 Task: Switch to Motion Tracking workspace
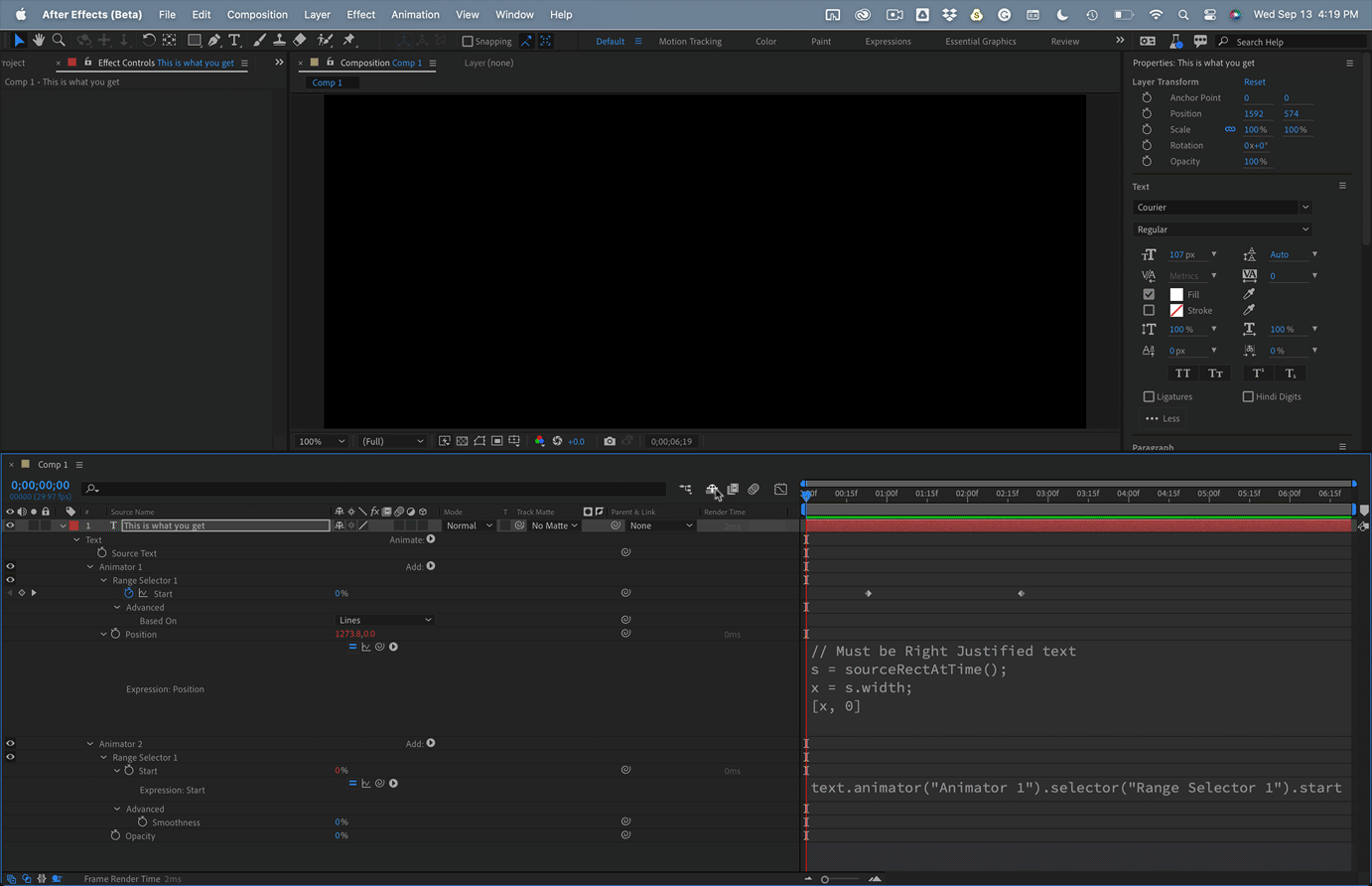point(690,42)
